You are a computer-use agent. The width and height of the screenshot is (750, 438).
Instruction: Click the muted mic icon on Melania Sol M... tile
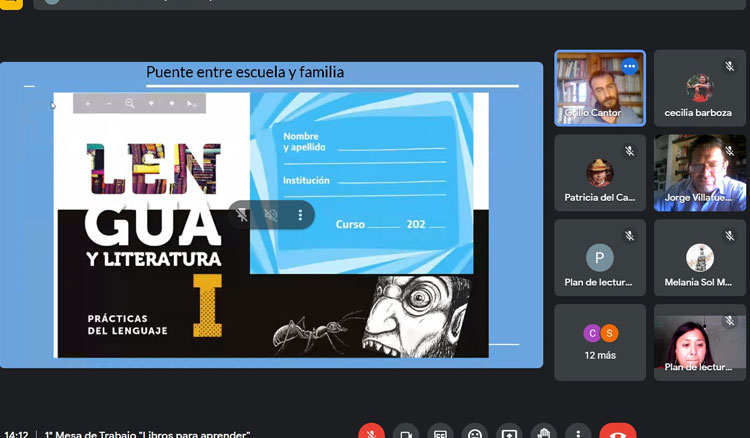click(x=729, y=236)
